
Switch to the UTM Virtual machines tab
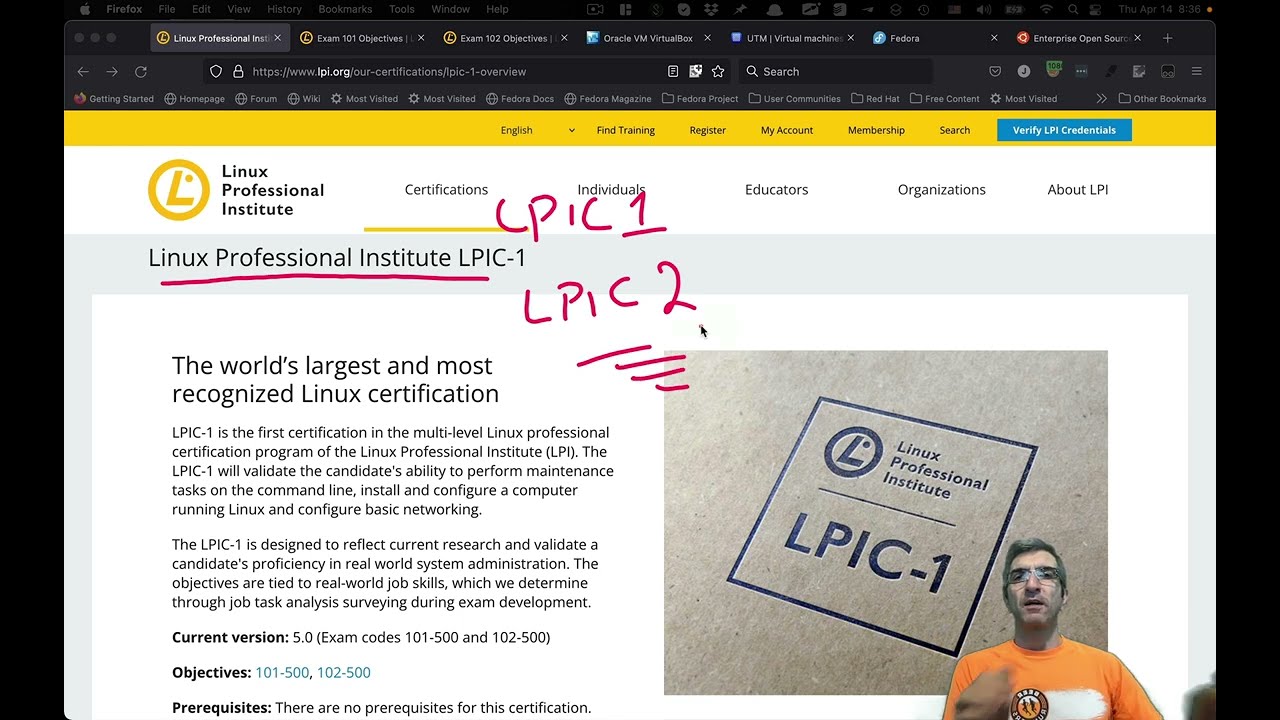click(790, 38)
